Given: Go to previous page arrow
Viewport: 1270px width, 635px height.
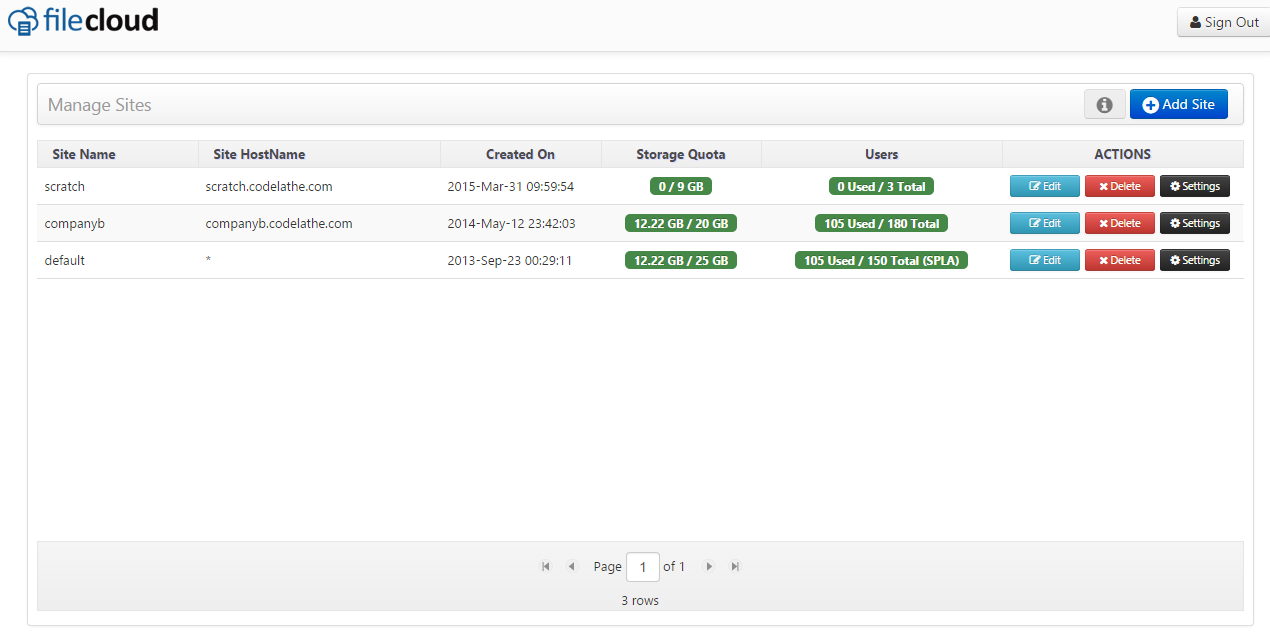Looking at the screenshot, I should tap(571, 566).
